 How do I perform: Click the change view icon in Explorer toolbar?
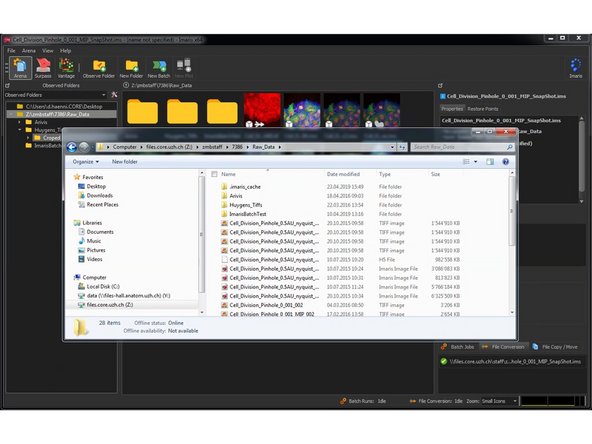(466, 162)
